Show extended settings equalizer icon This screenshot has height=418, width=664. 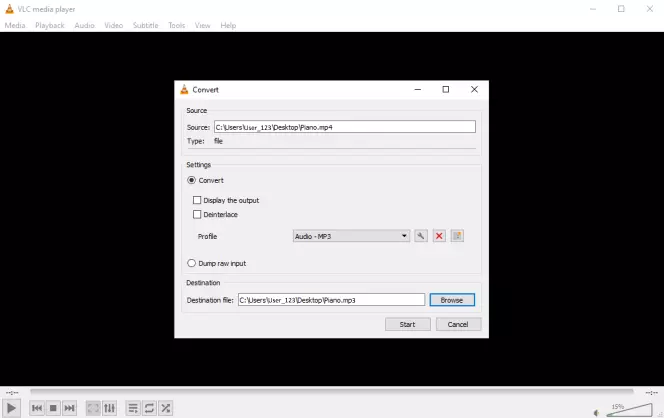coord(109,408)
